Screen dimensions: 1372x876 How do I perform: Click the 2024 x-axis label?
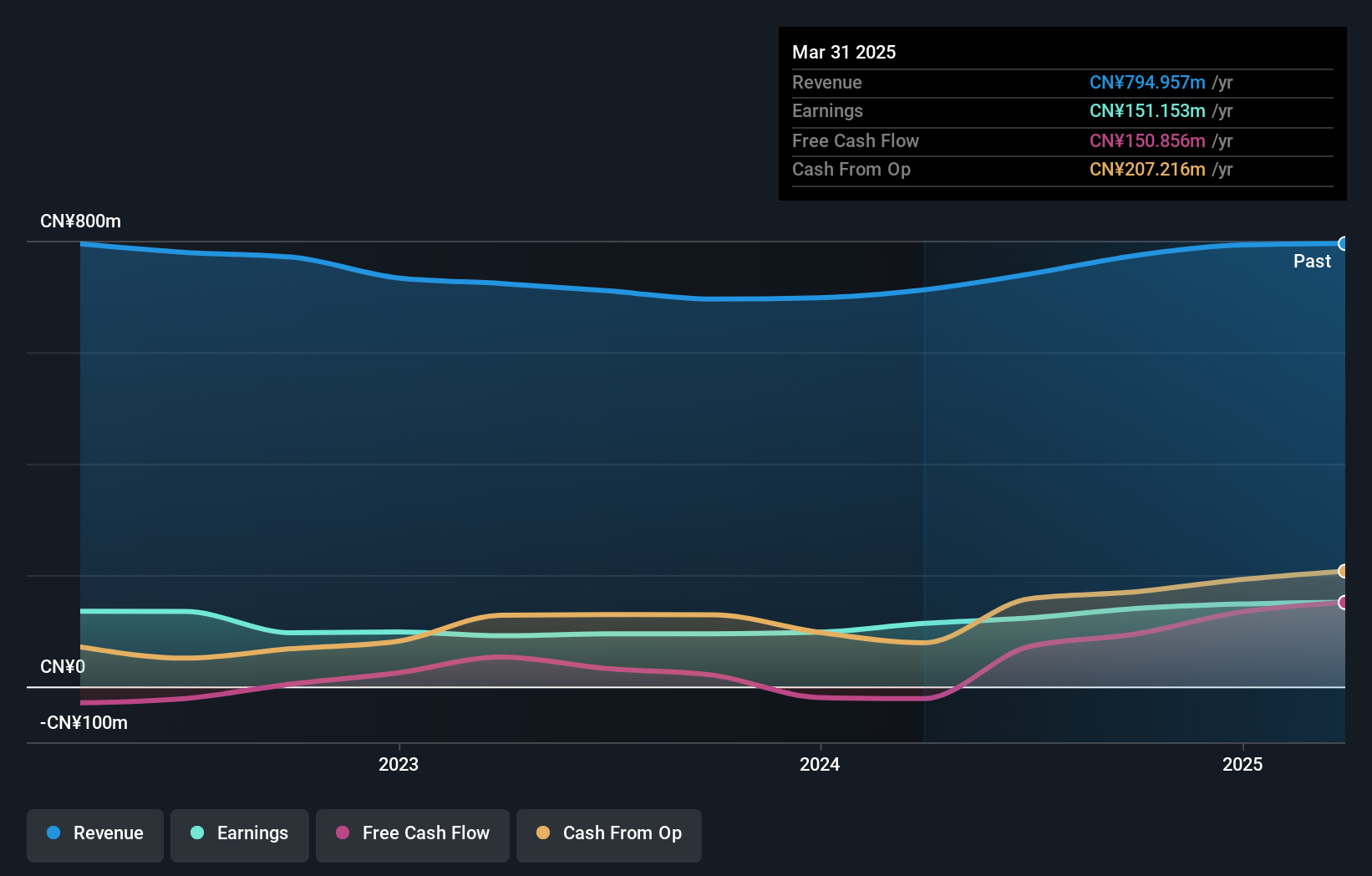(x=820, y=765)
